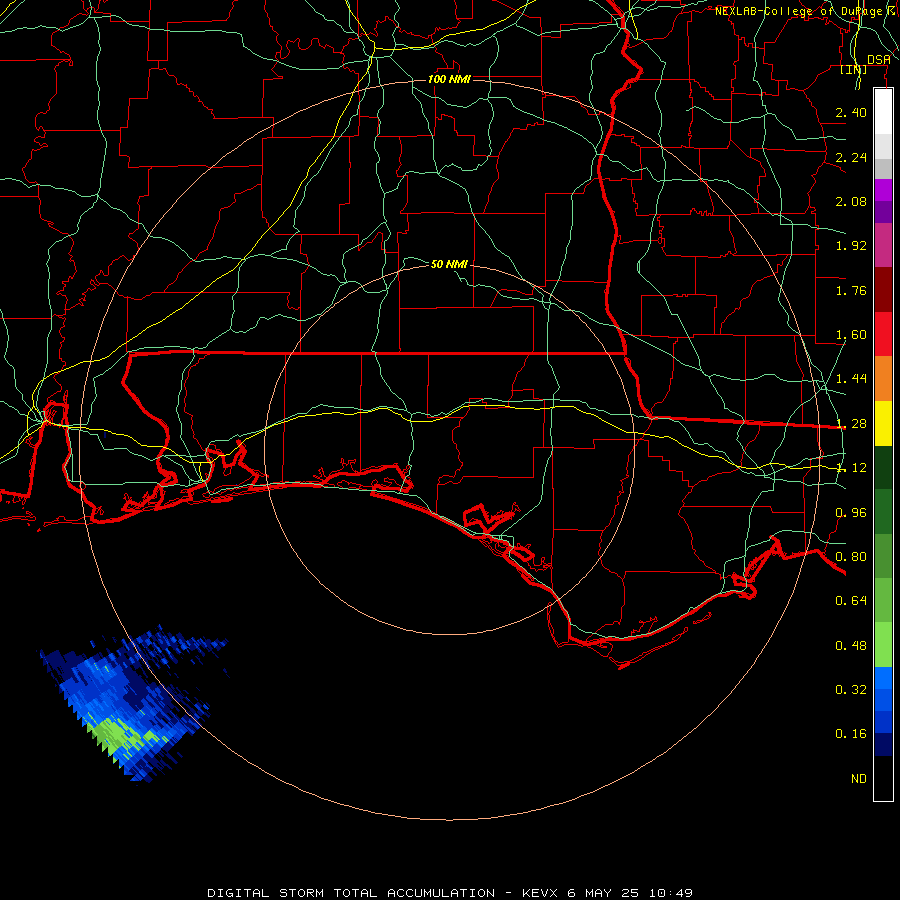Click the 1.12 legend value

click(851, 468)
